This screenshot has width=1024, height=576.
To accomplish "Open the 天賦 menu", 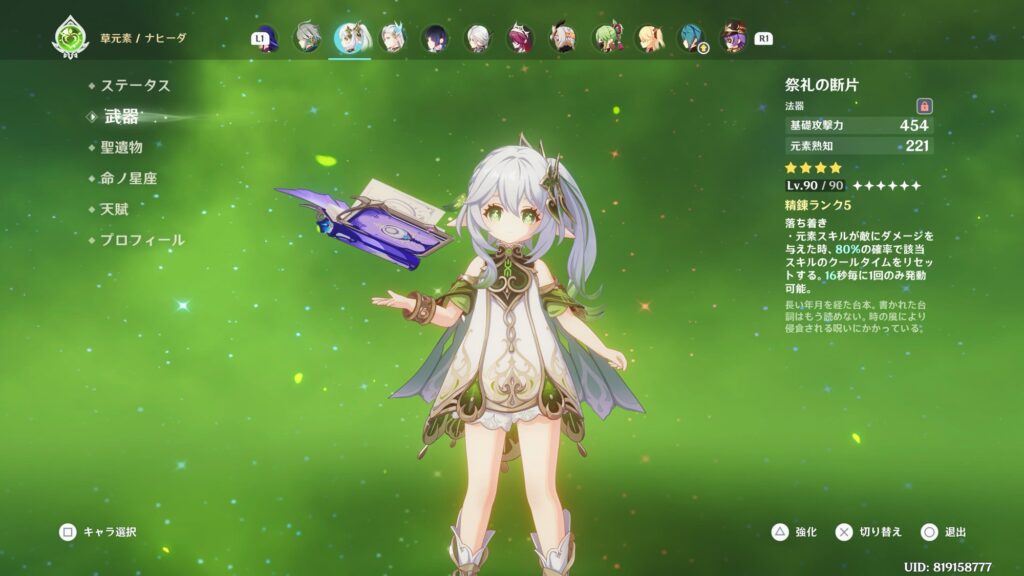I will coord(114,209).
